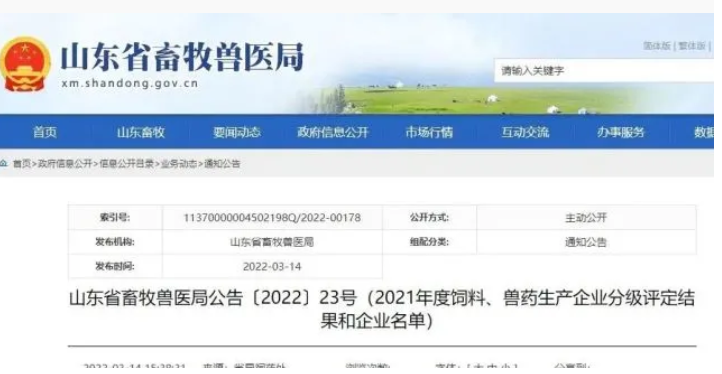722x374 pixels.
Task: Click the 公开方式 label cell
Action: [430, 217]
